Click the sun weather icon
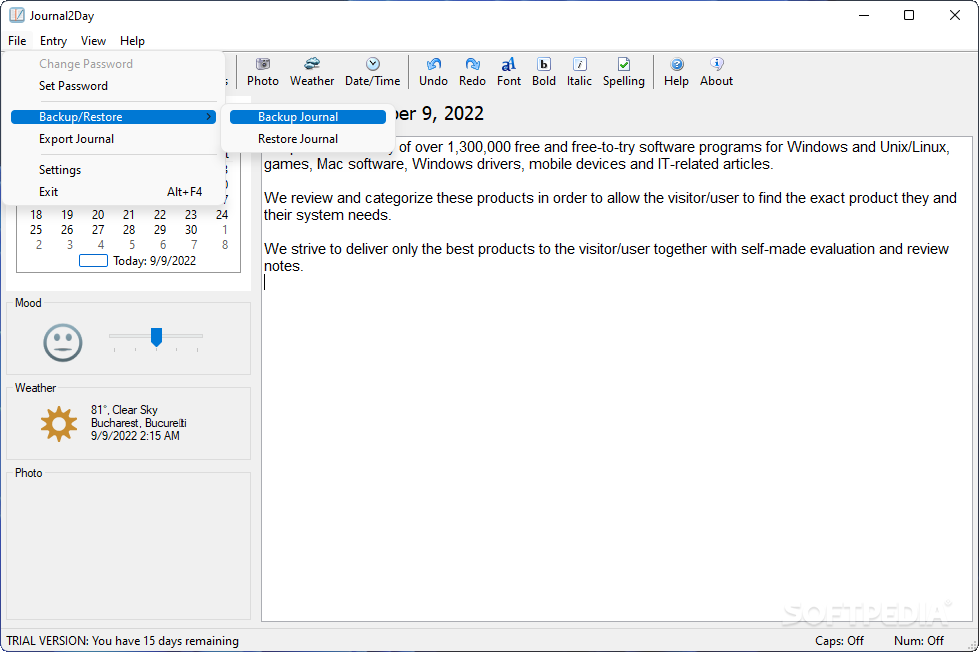 coord(59,423)
